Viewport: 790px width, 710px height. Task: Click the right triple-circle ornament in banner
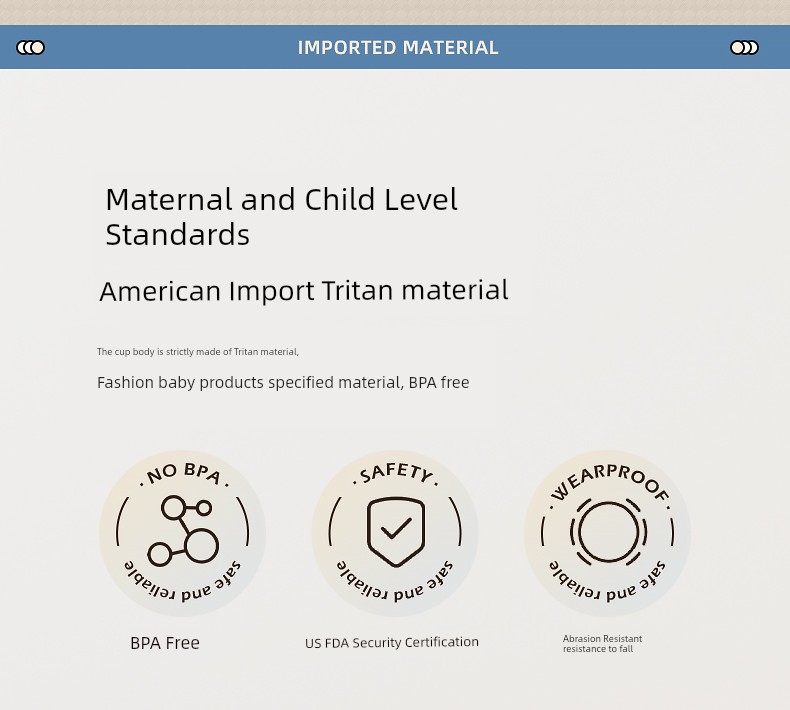point(744,47)
